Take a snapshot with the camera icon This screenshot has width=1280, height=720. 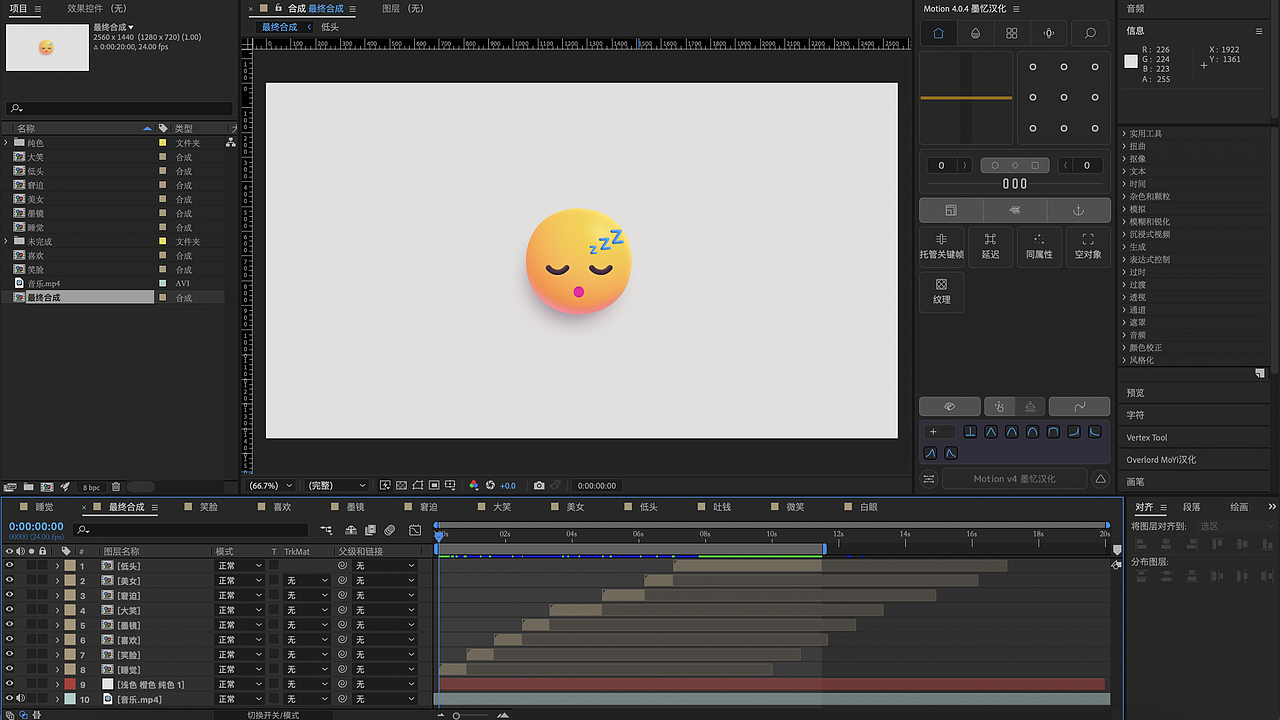point(539,485)
